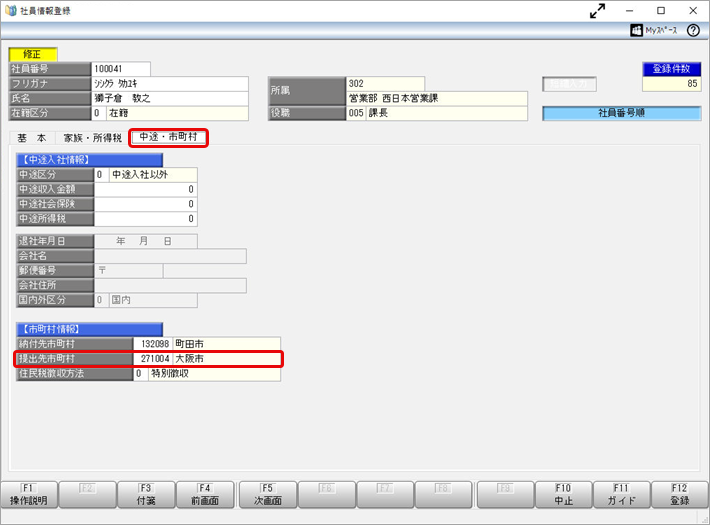Go to previous screen with F4 前画面

[x=205, y=495]
